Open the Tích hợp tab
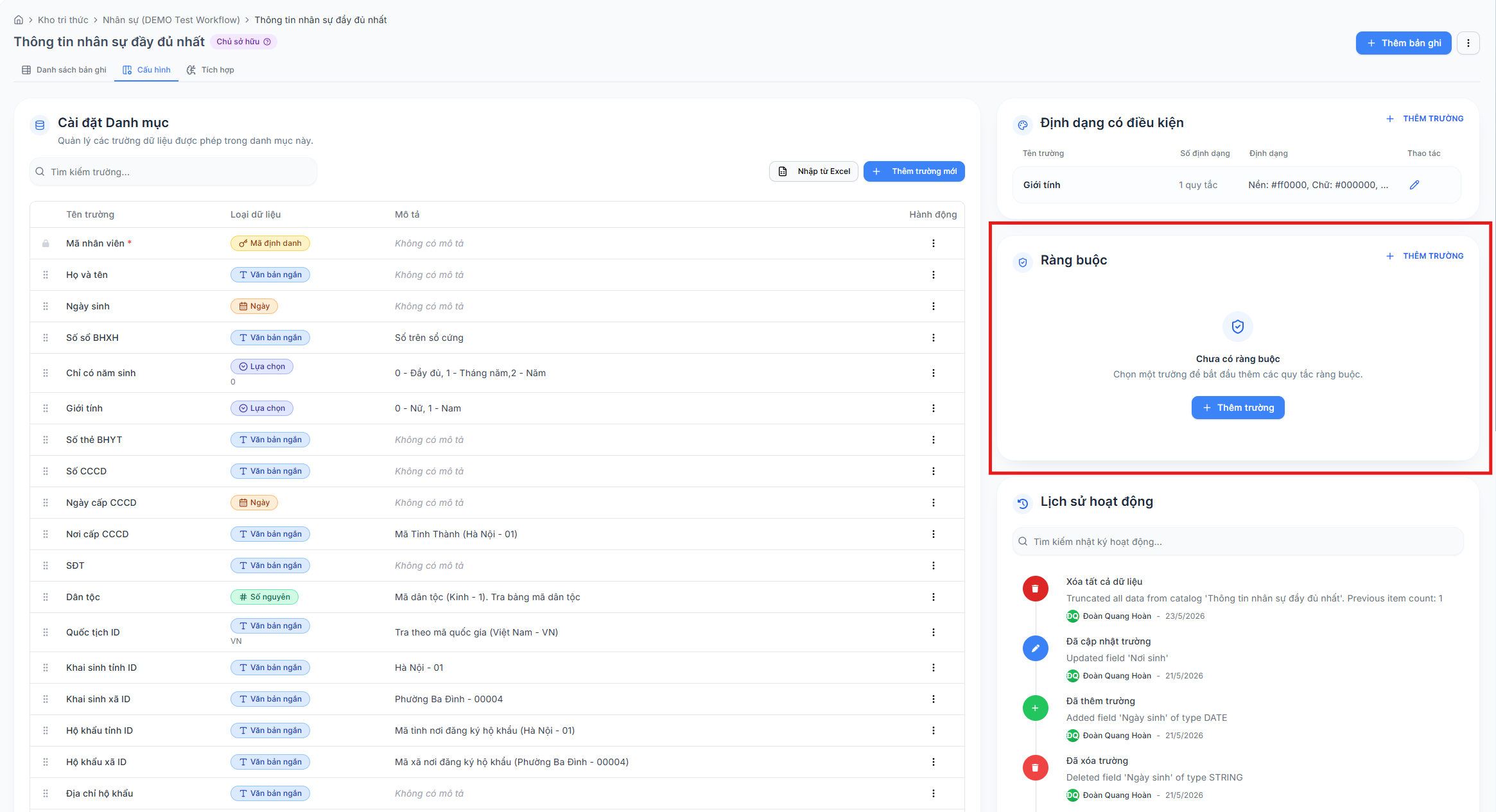1496x812 pixels. click(x=211, y=70)
